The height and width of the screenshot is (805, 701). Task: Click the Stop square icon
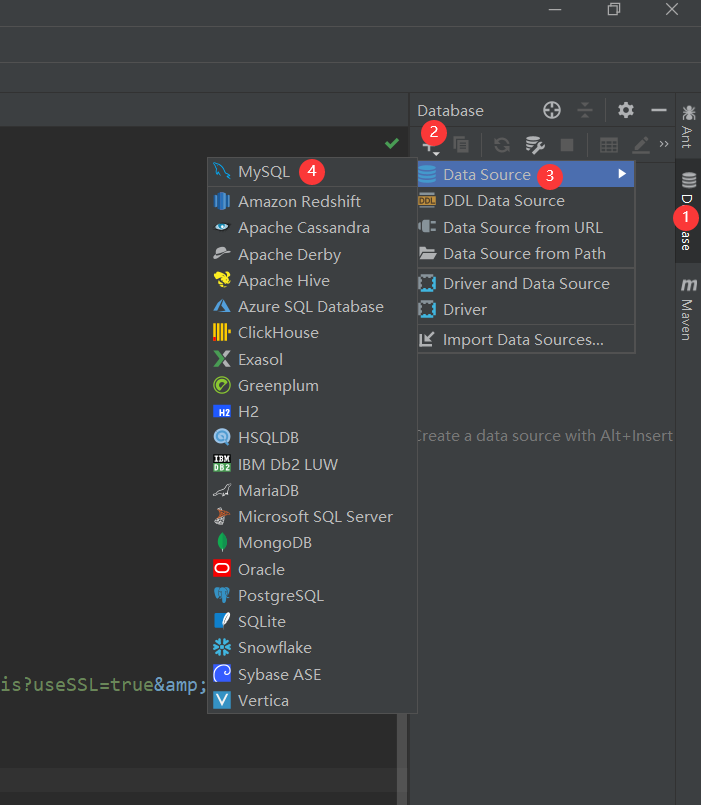(x=567, y=145)
